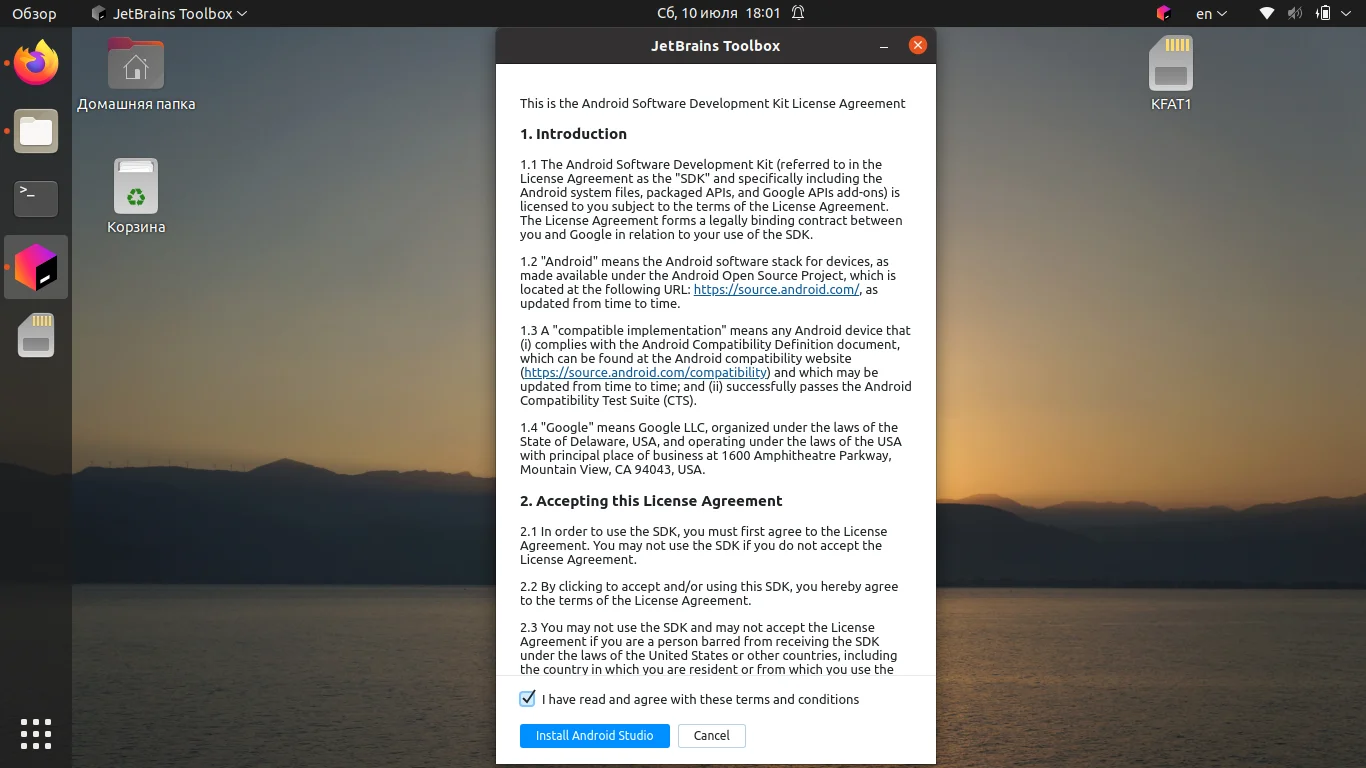
Task: Open notifications bell beside the clock
Action: coord(798,13)
